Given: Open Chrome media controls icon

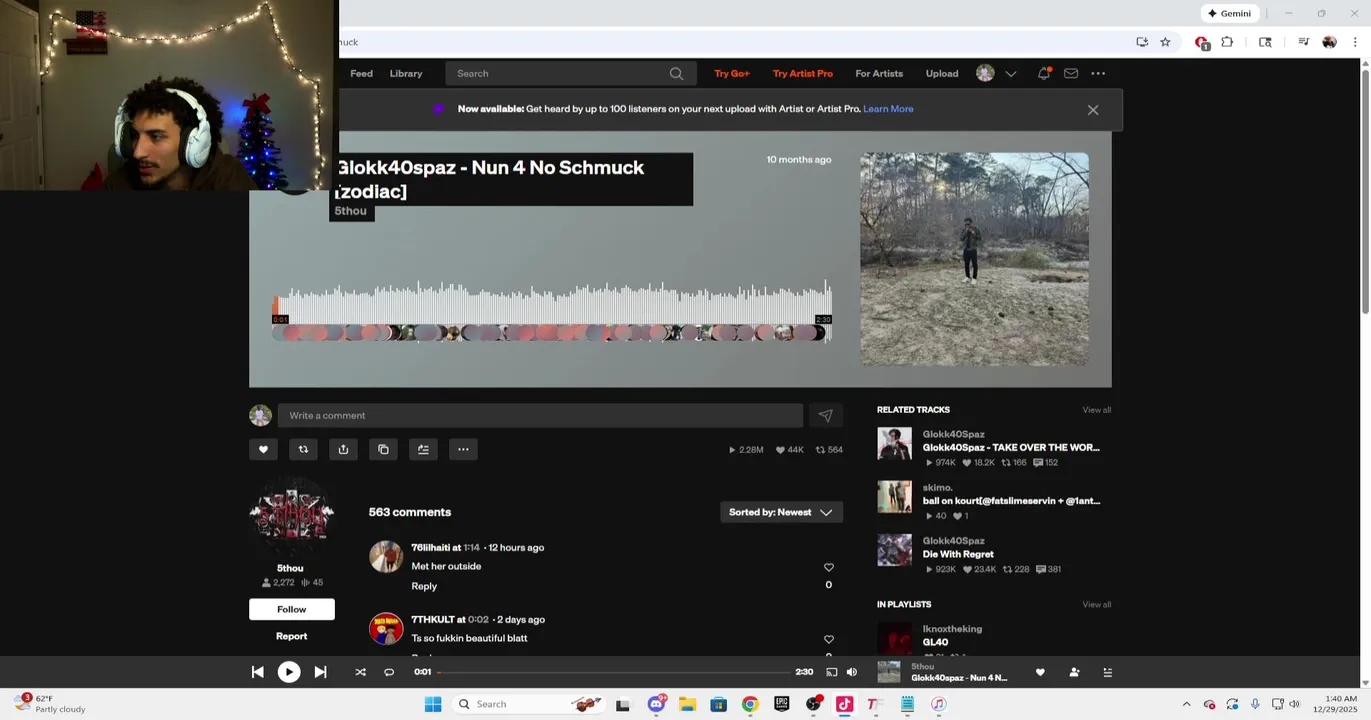Looking at the screenshot, I should (1303, 42).
